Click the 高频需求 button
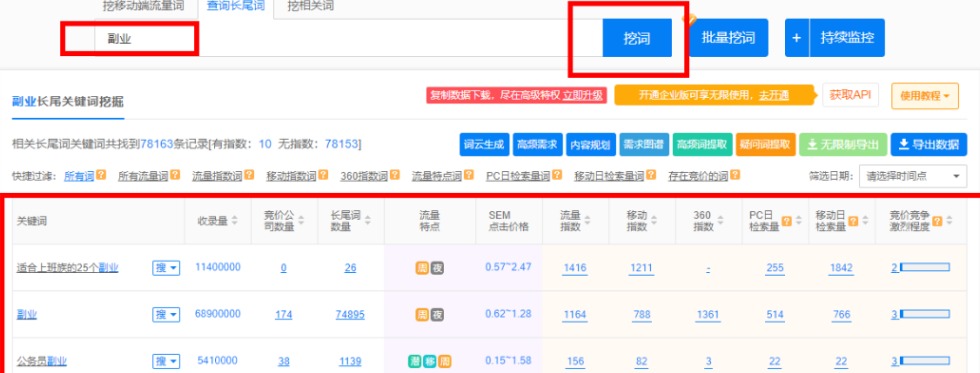This screenshot has height=373, width=980. pyautogui.click(x=538, y=145)
